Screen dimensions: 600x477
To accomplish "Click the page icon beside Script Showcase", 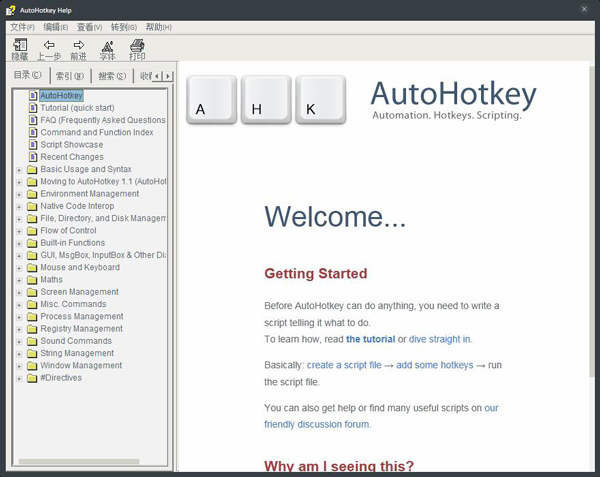I will tap(33, 145).
